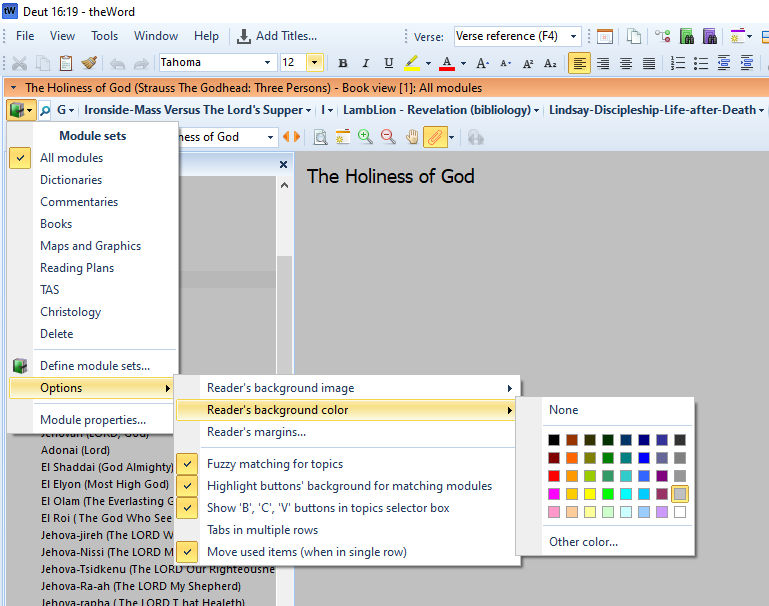Apply subscript formatting
The width and height of the screenshot is (769, 606).
click(x=550, y=63)
